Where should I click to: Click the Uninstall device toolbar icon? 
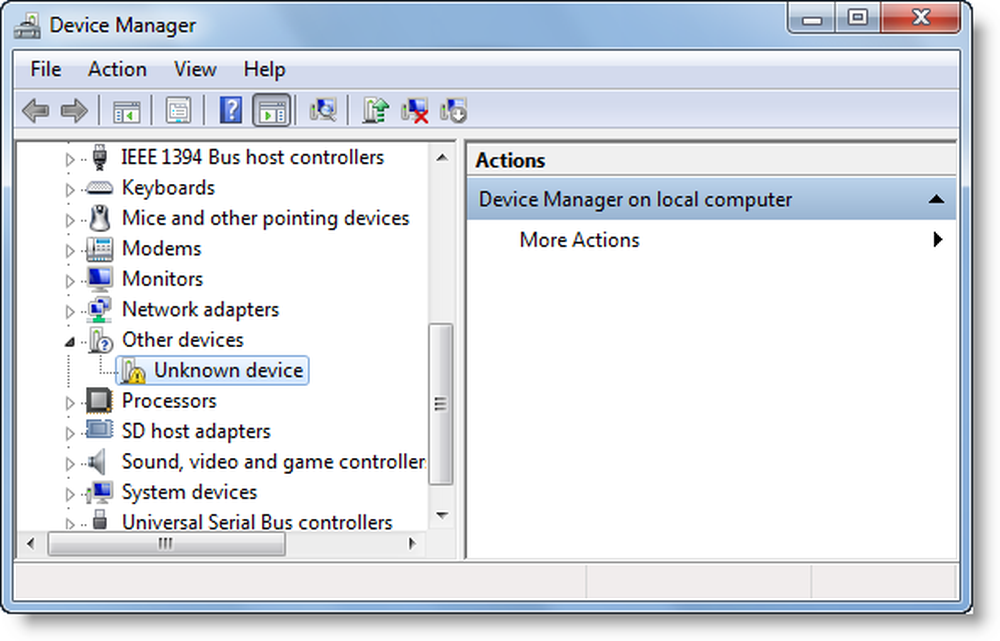pyautogui.click(x=413, y=110)
